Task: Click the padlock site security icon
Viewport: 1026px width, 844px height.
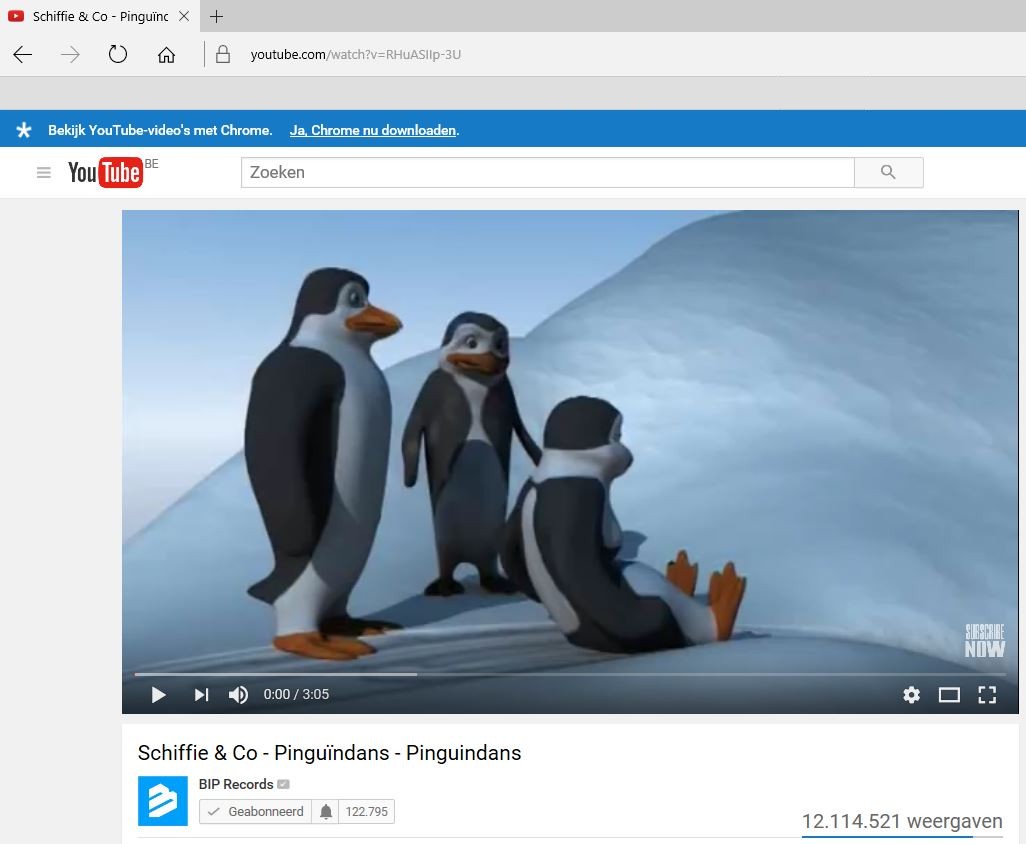Action: click(222, 54)
